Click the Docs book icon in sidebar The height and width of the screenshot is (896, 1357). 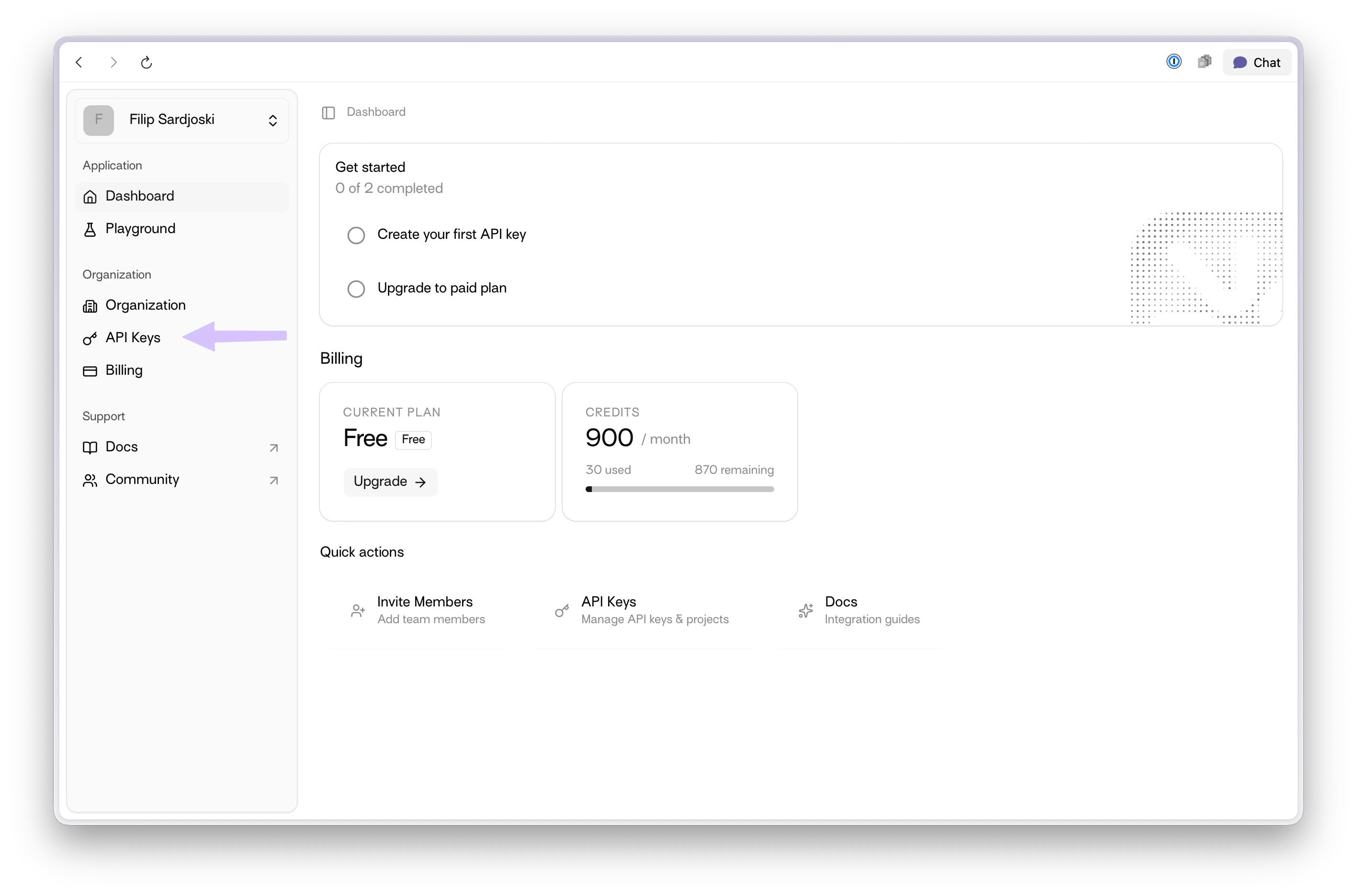coord(90,448)
